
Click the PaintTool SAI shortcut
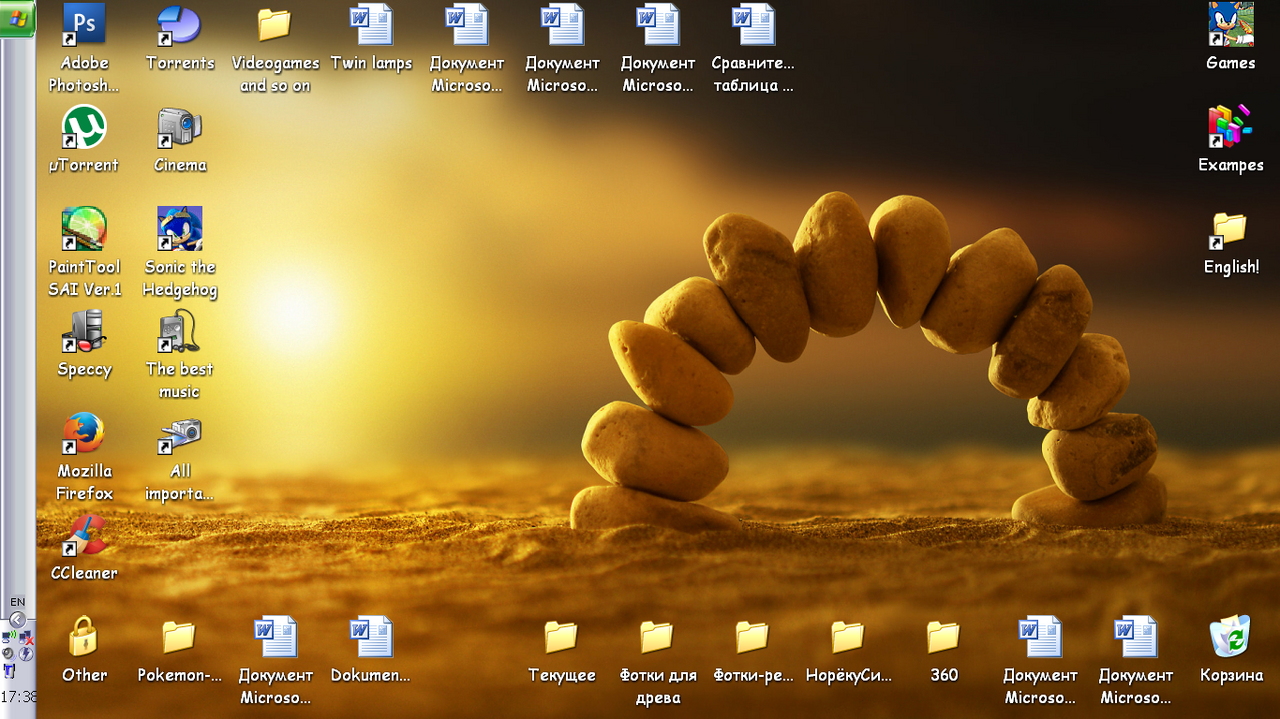[x=84, y=230]
